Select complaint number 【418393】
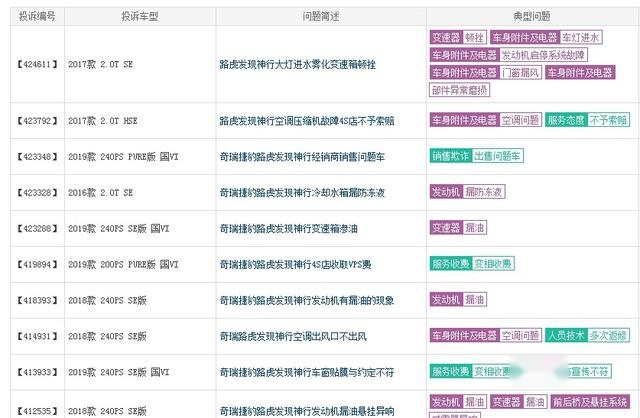This screenshot has width=640, height=418. [x=37, y=300]
